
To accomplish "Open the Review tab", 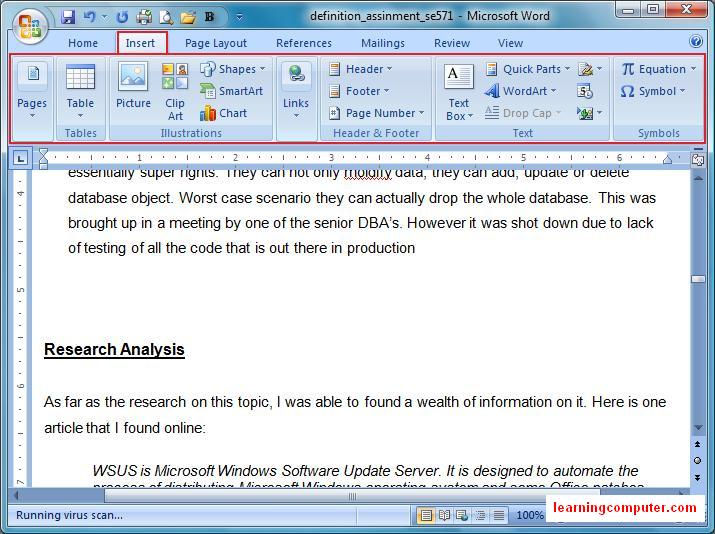I will (451, 43).
